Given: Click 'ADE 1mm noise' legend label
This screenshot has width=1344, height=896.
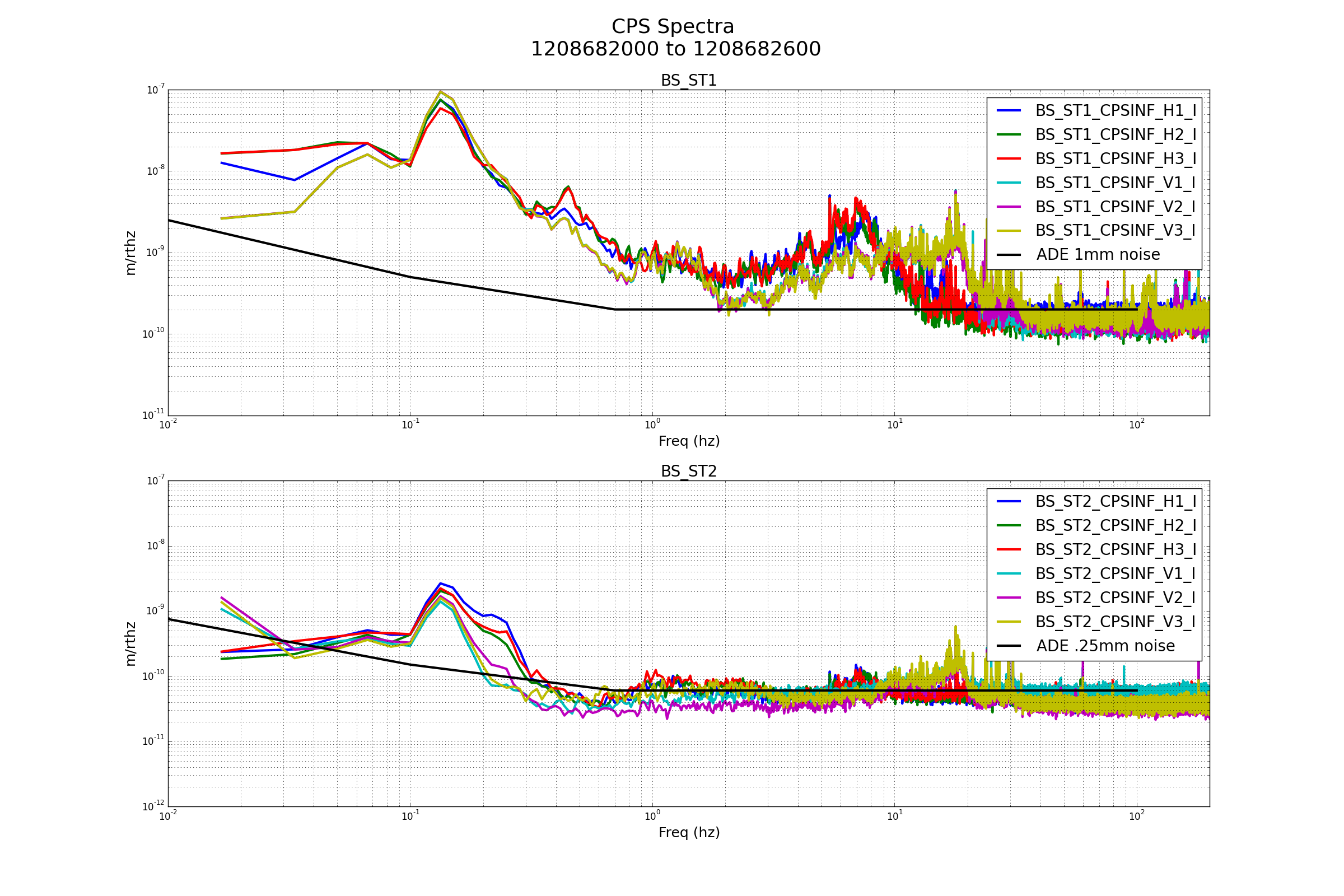Looking at the screenshot, I should (x=1098, y=255).
